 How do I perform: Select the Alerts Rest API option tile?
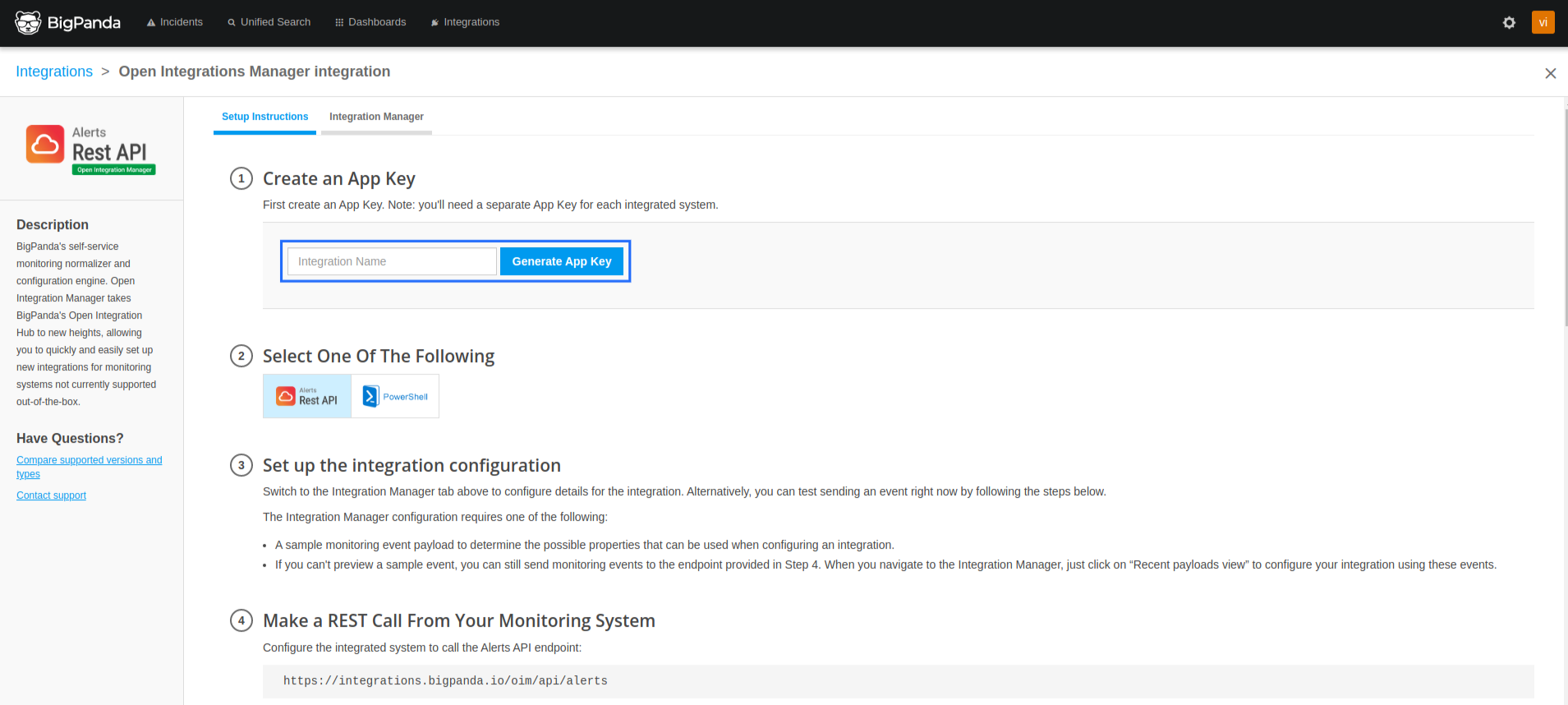[x=307, y=396]
